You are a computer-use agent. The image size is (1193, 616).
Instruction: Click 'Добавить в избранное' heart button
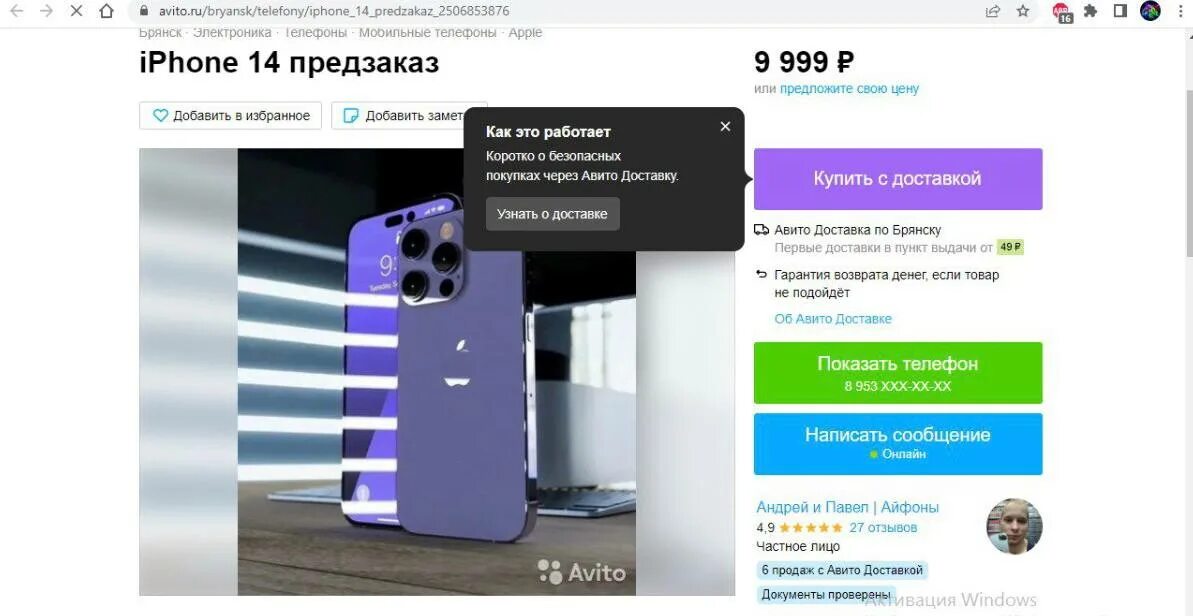point(231,116)
